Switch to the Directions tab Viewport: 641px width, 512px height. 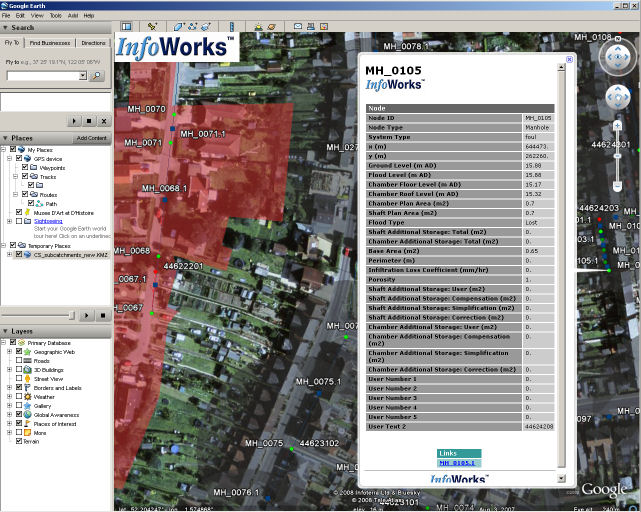pos(93,43)
